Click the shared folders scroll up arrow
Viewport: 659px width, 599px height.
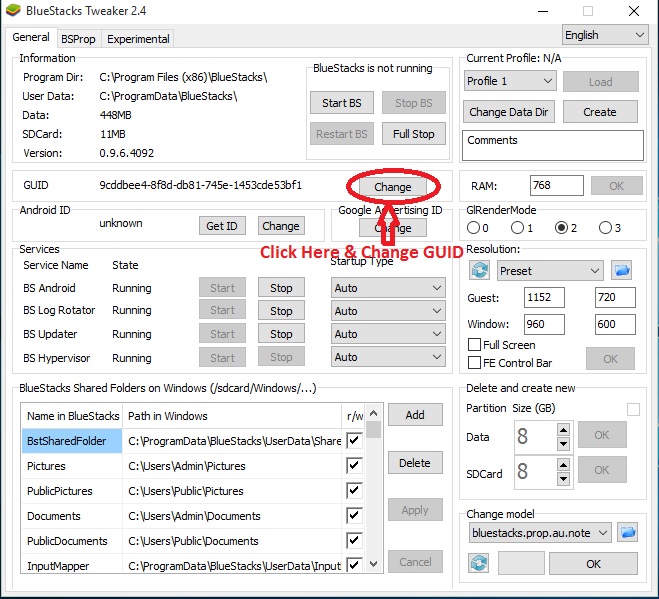(374, 413)
